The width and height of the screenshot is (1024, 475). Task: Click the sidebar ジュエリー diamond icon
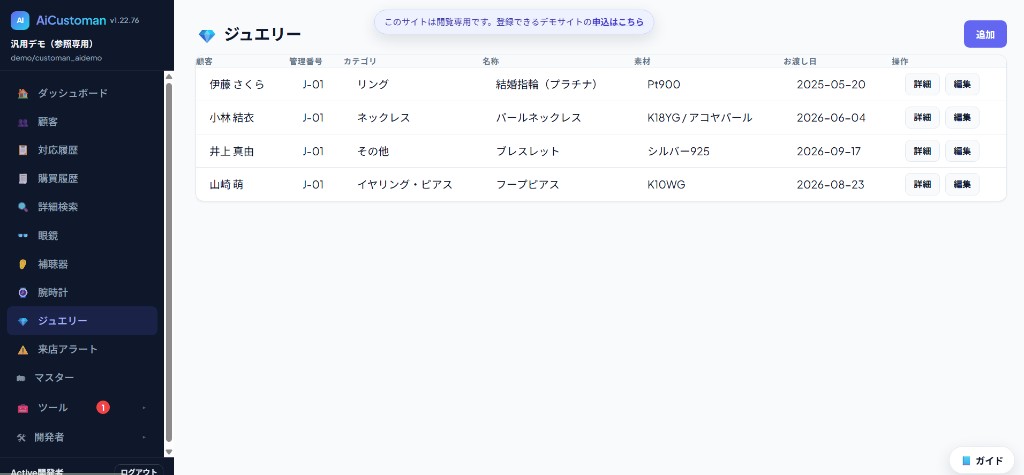tap(23, 321)
